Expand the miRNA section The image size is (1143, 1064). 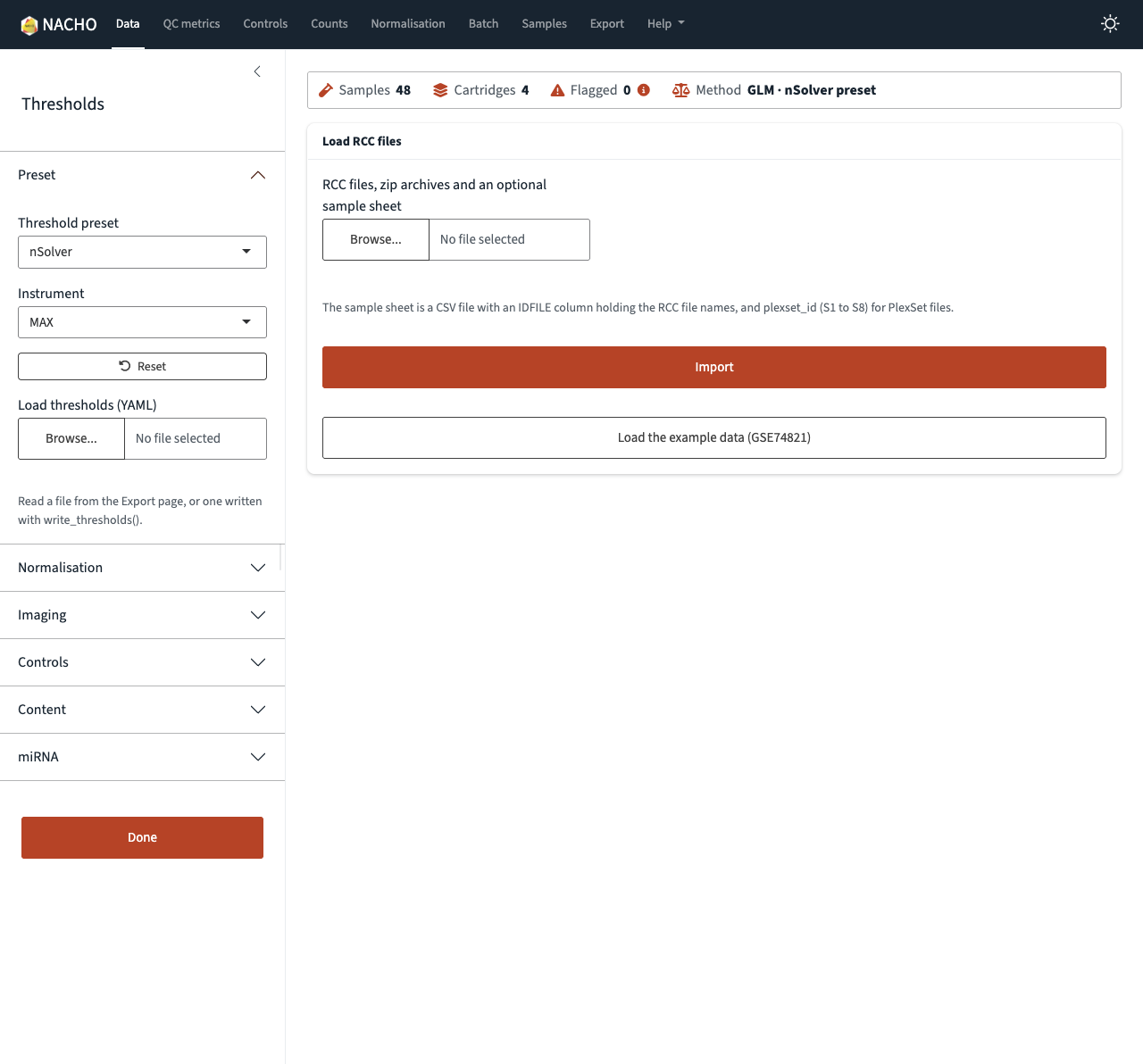tap(142, 757)
